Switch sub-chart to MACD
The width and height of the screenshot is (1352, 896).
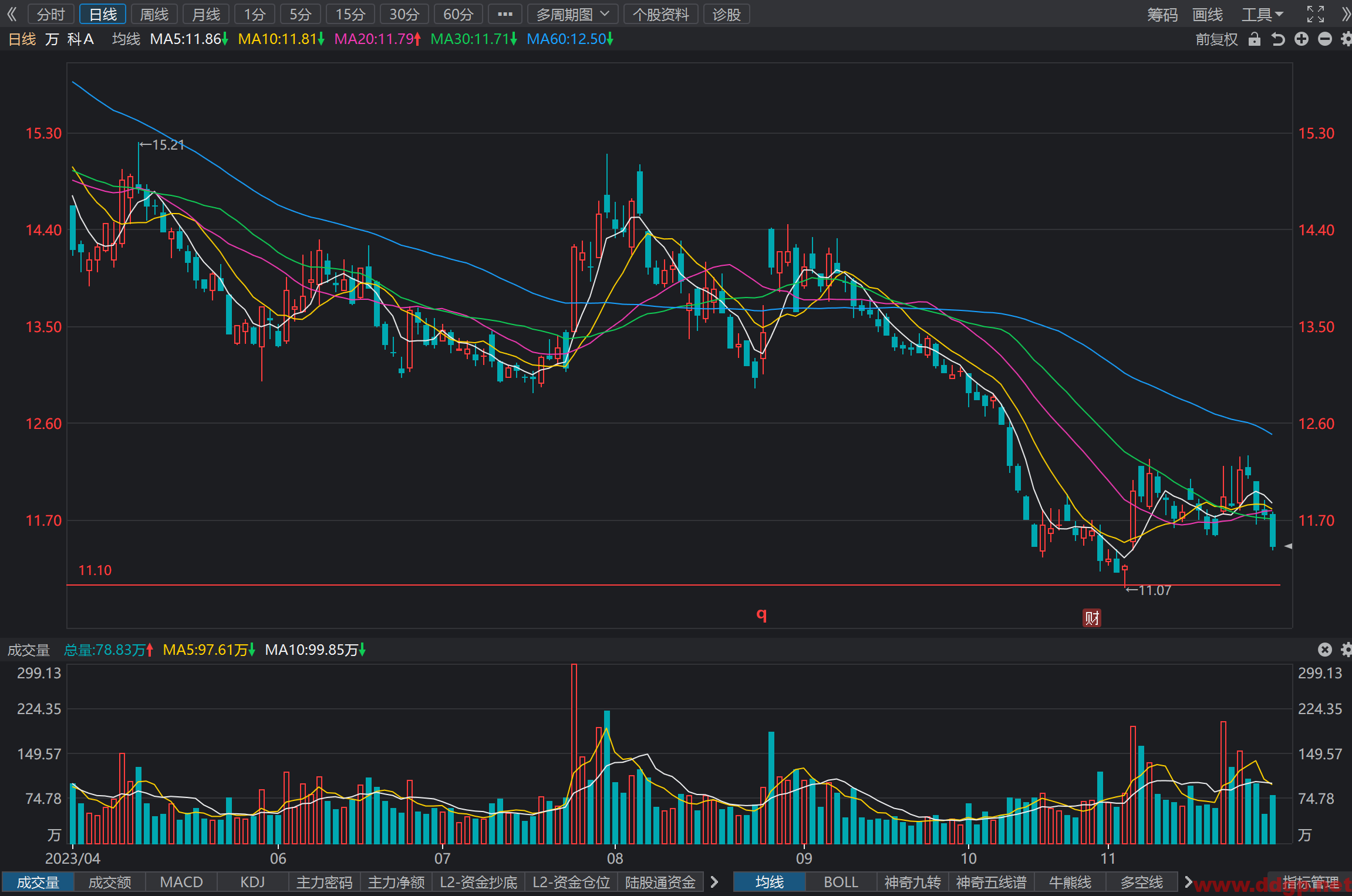pyautogui.click(x=181, y=882)
